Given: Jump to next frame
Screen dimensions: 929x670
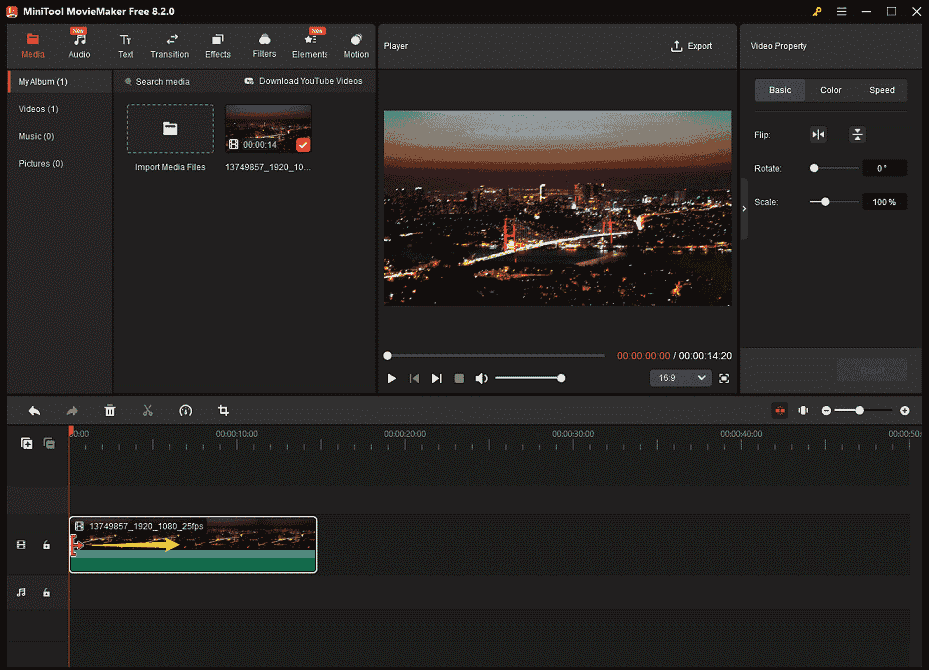Looking at the screenshot, I should click(437, 379).
